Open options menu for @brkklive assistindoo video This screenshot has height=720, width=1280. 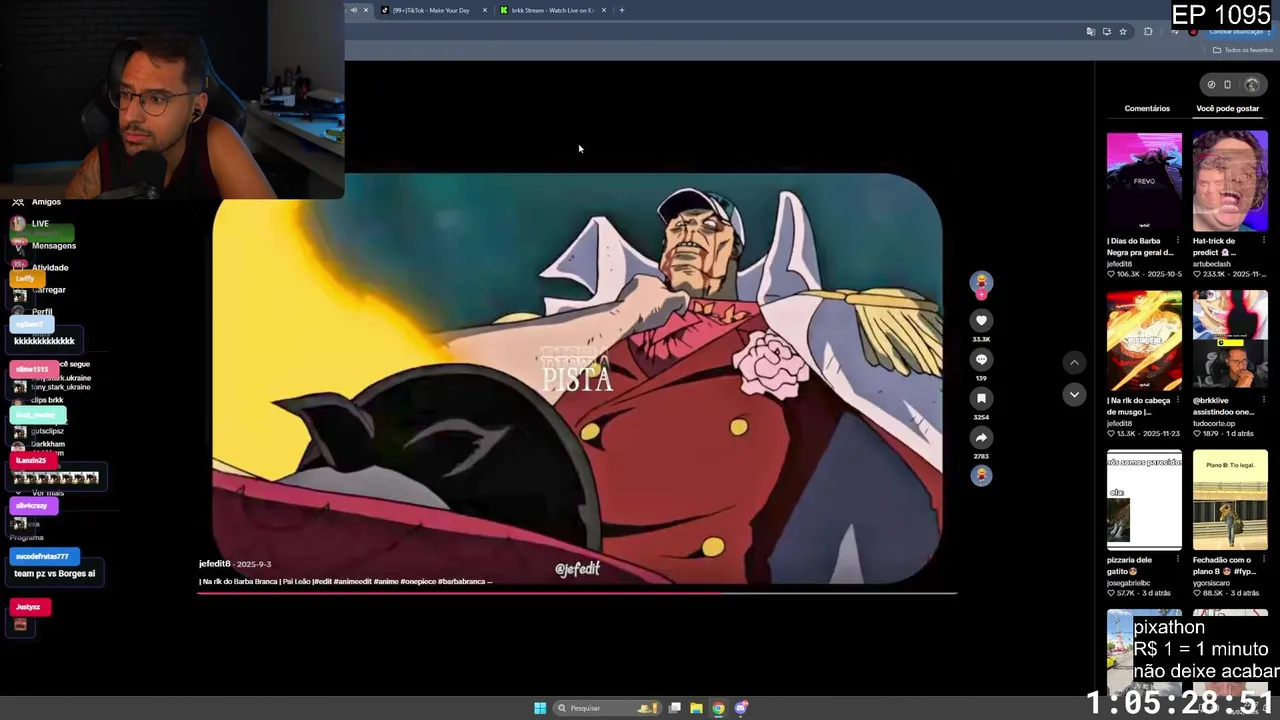coord(1264,400)
